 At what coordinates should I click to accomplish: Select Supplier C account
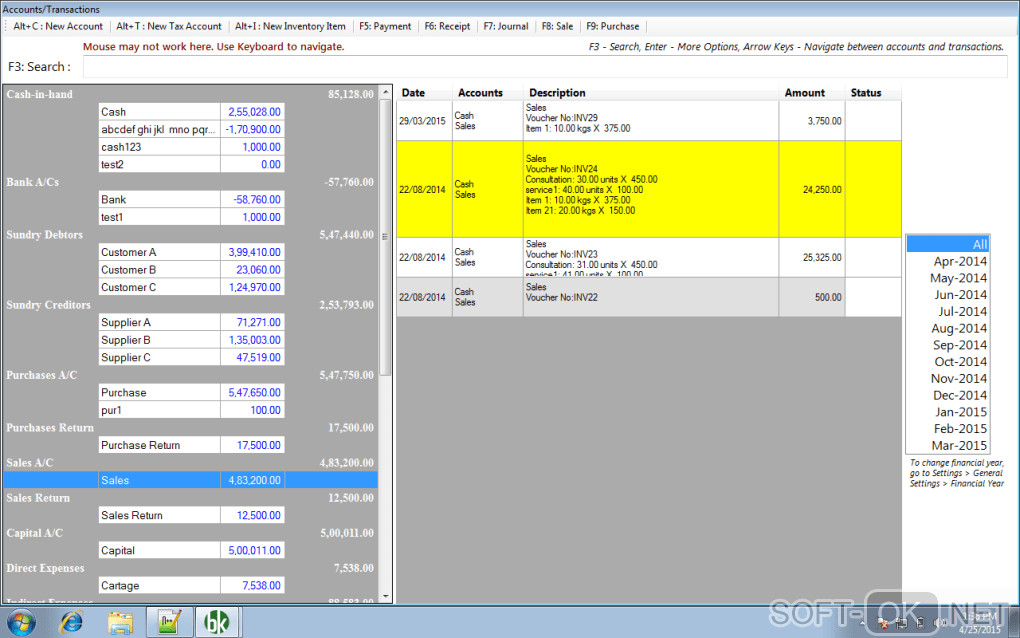click(191, 358)
